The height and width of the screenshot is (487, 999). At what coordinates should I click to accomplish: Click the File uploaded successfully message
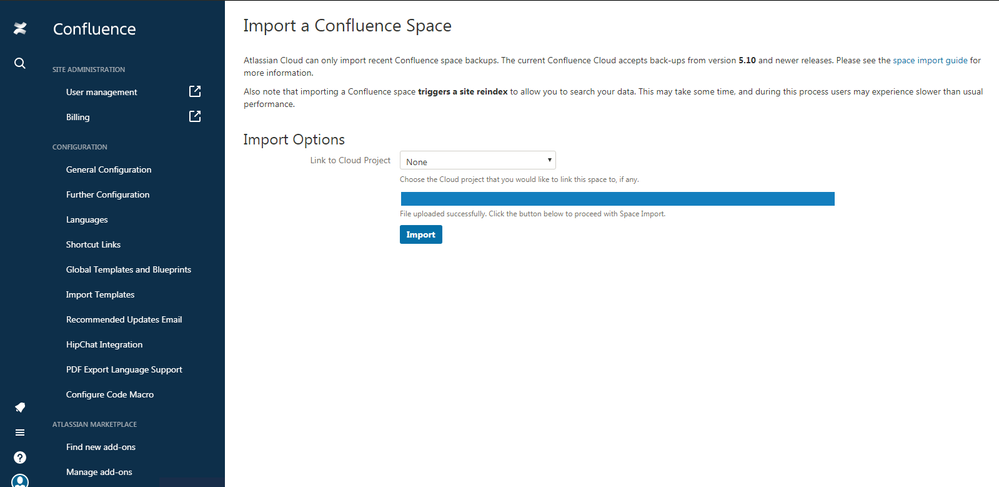pyautogui.click(x=533, y=214)
